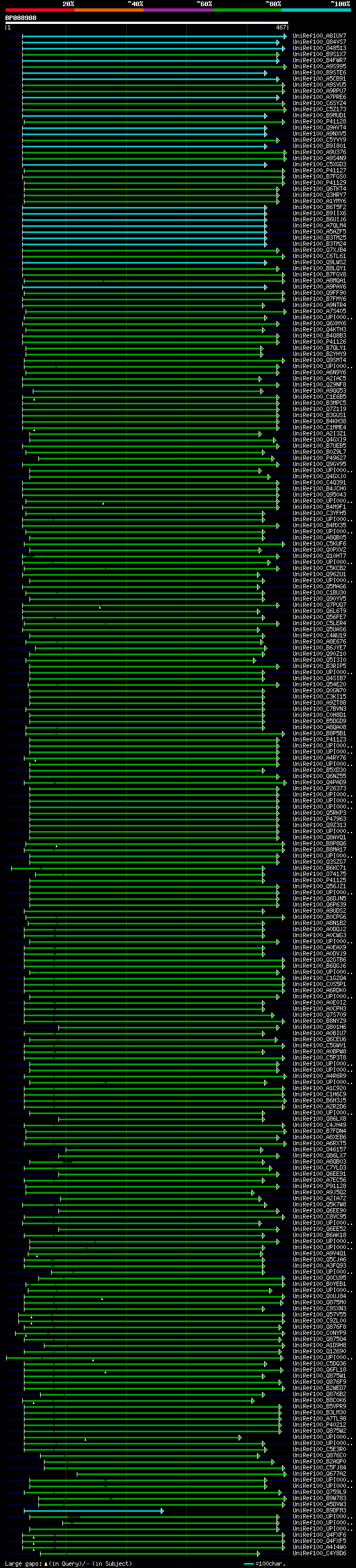Image resolution: width=356 pixels, height=1568 pixels.
Task: Select the UniRef100_Q5I3I0 entry
Action: (x=319, y=660)
